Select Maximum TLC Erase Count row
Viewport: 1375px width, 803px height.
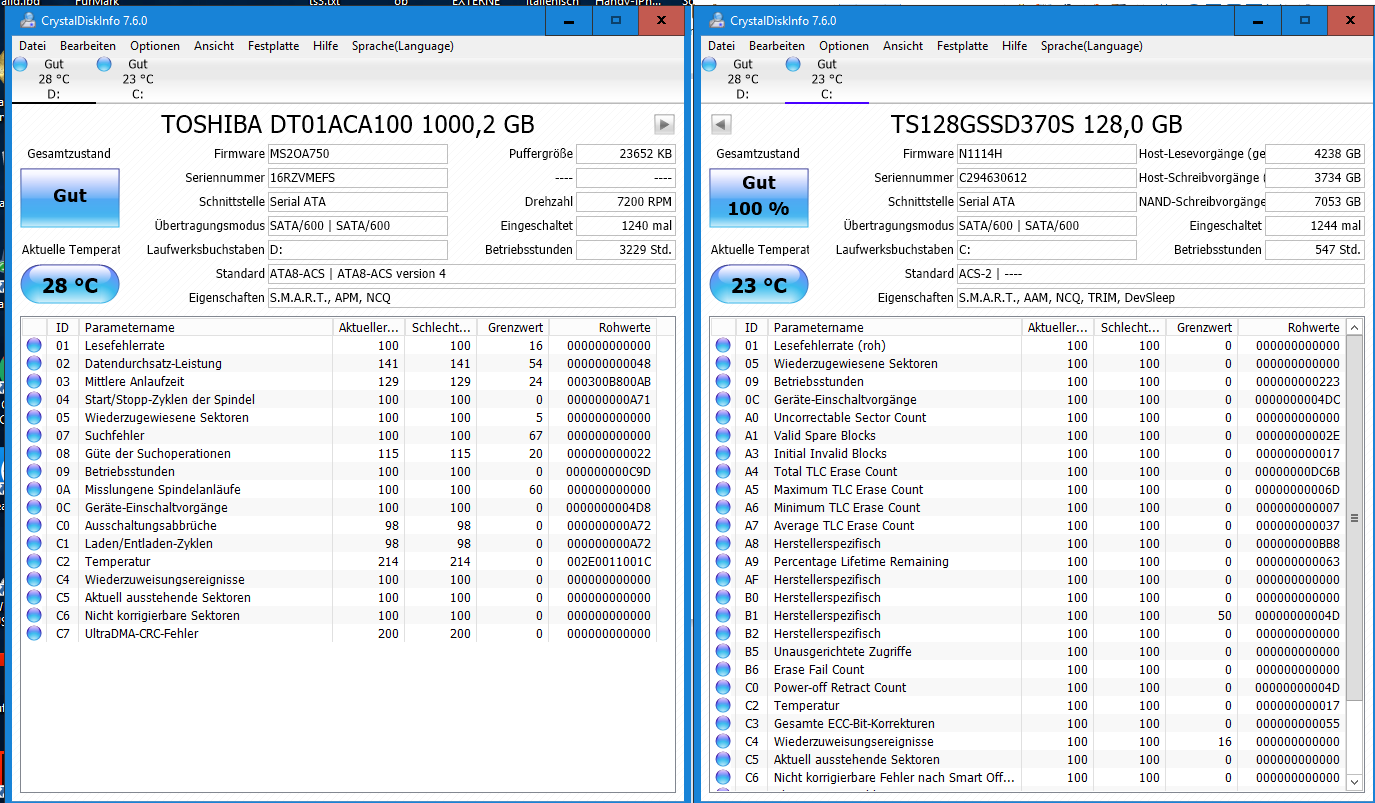click(x=1028, y=489)
